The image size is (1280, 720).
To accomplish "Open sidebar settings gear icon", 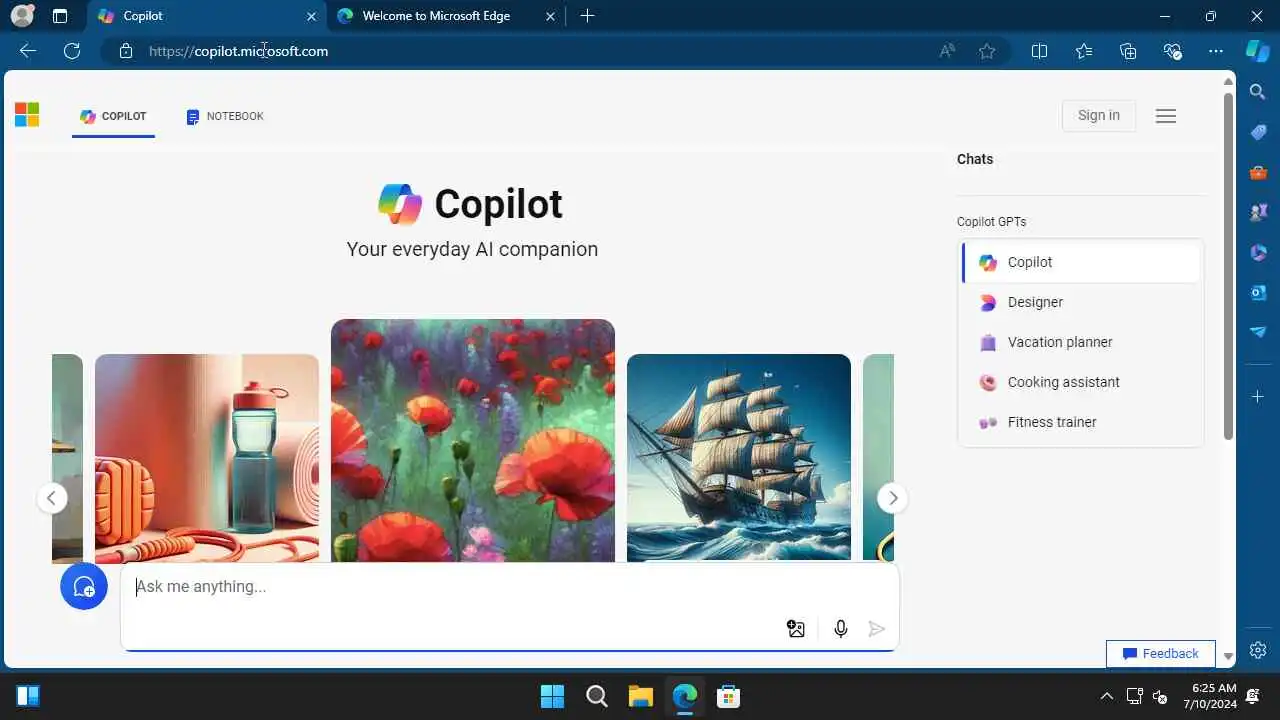I will pyautogui.click(x=1258, y=650).
